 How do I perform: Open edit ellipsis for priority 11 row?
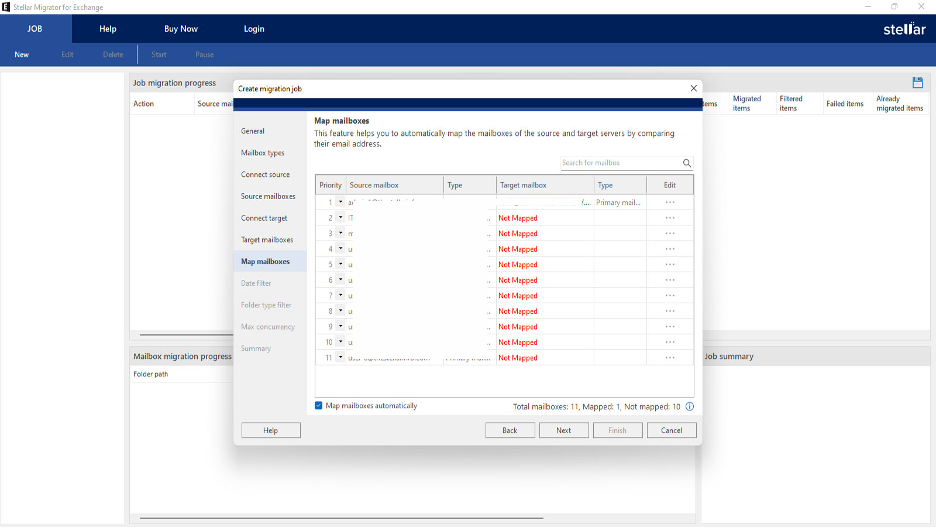(670, 357)
